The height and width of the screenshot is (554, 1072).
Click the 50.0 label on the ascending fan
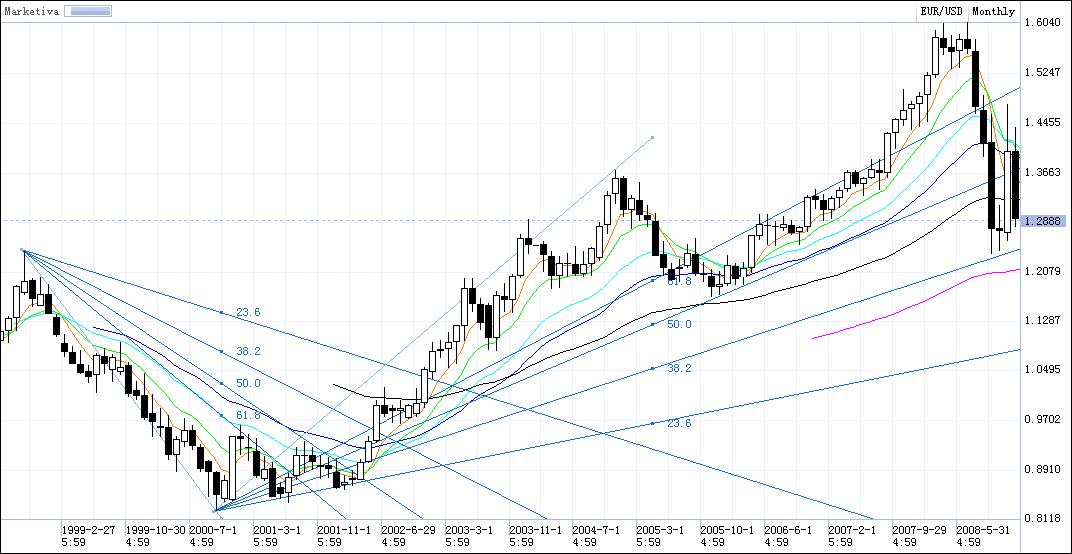[680, 324]
